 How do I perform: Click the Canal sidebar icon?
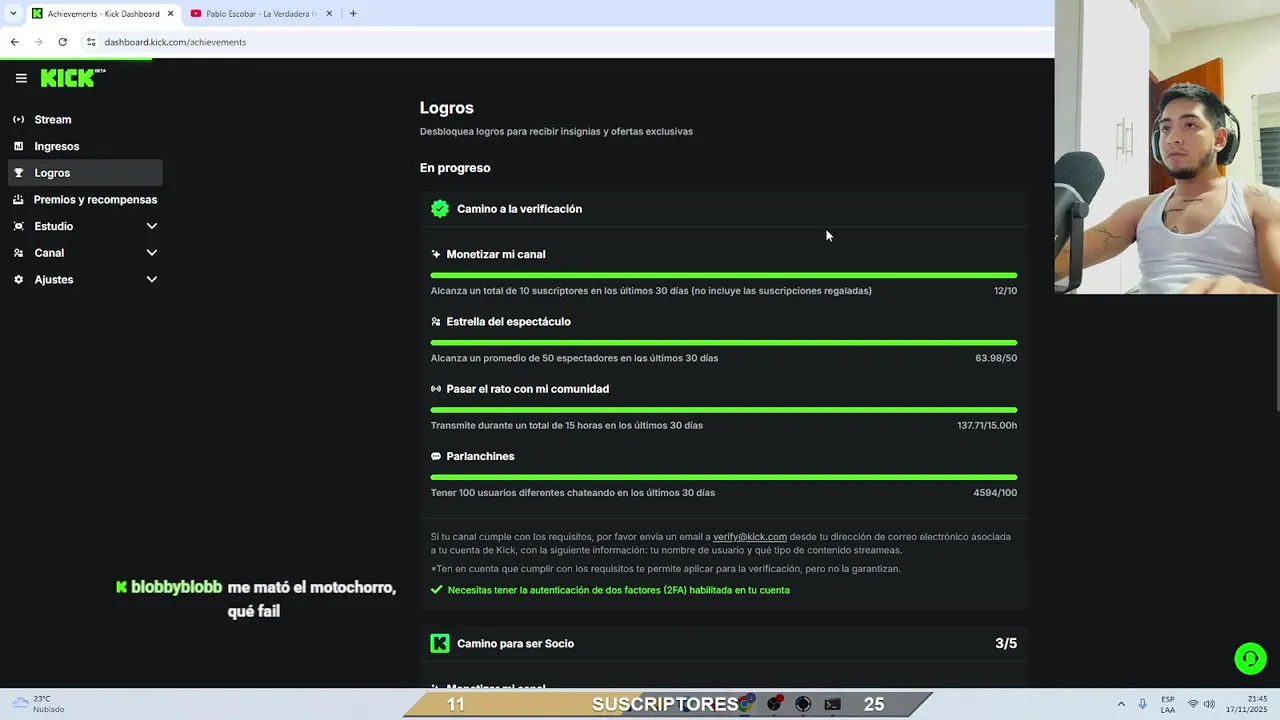tap(18, 253)
